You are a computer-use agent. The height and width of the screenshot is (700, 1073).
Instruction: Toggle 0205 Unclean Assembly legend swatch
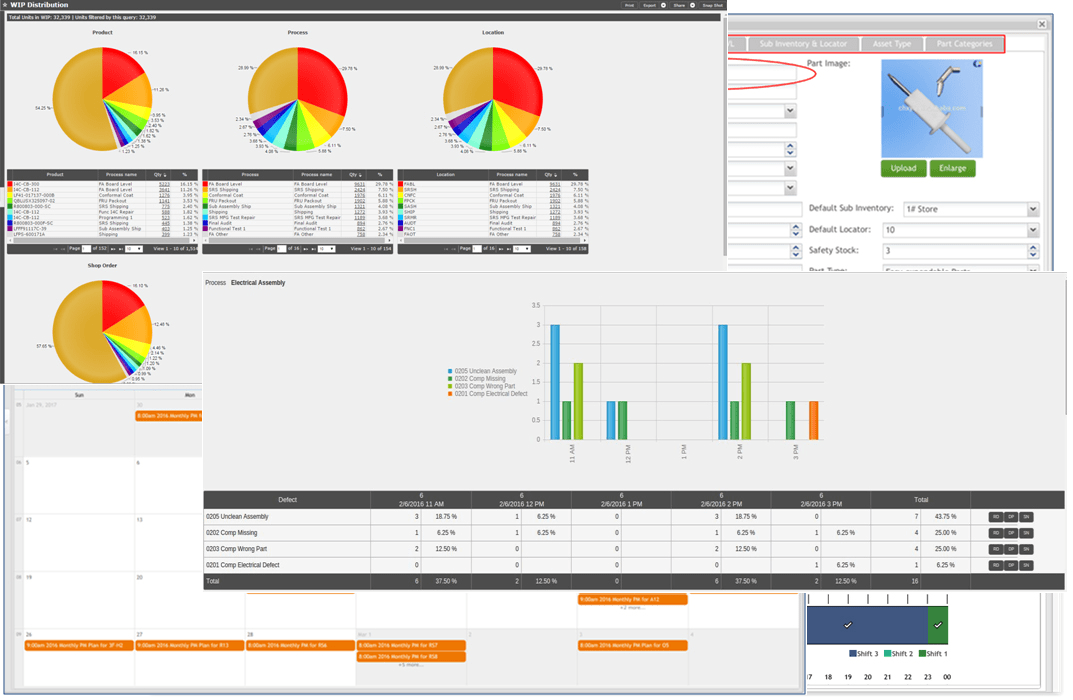point(451,371)
